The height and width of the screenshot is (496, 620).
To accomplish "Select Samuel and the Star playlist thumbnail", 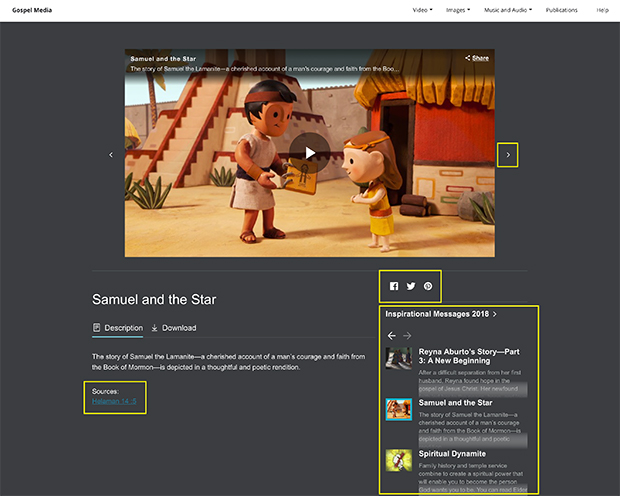I will pyautogui.click(x=399, y=409).
